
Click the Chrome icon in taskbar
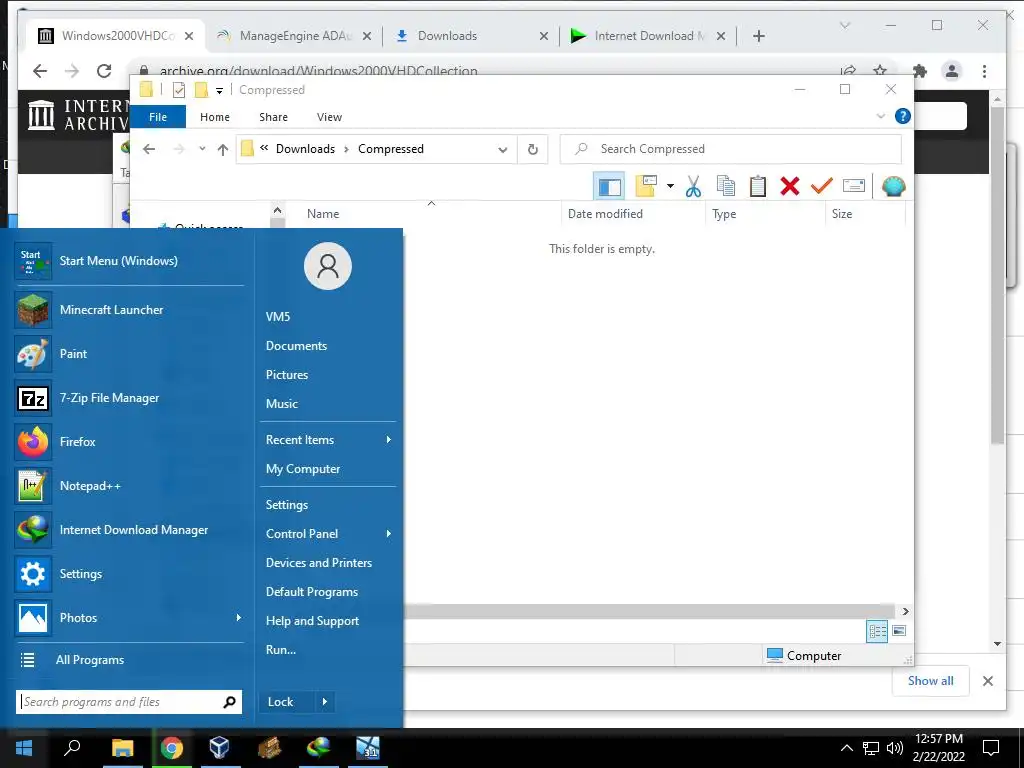(172, 747)
